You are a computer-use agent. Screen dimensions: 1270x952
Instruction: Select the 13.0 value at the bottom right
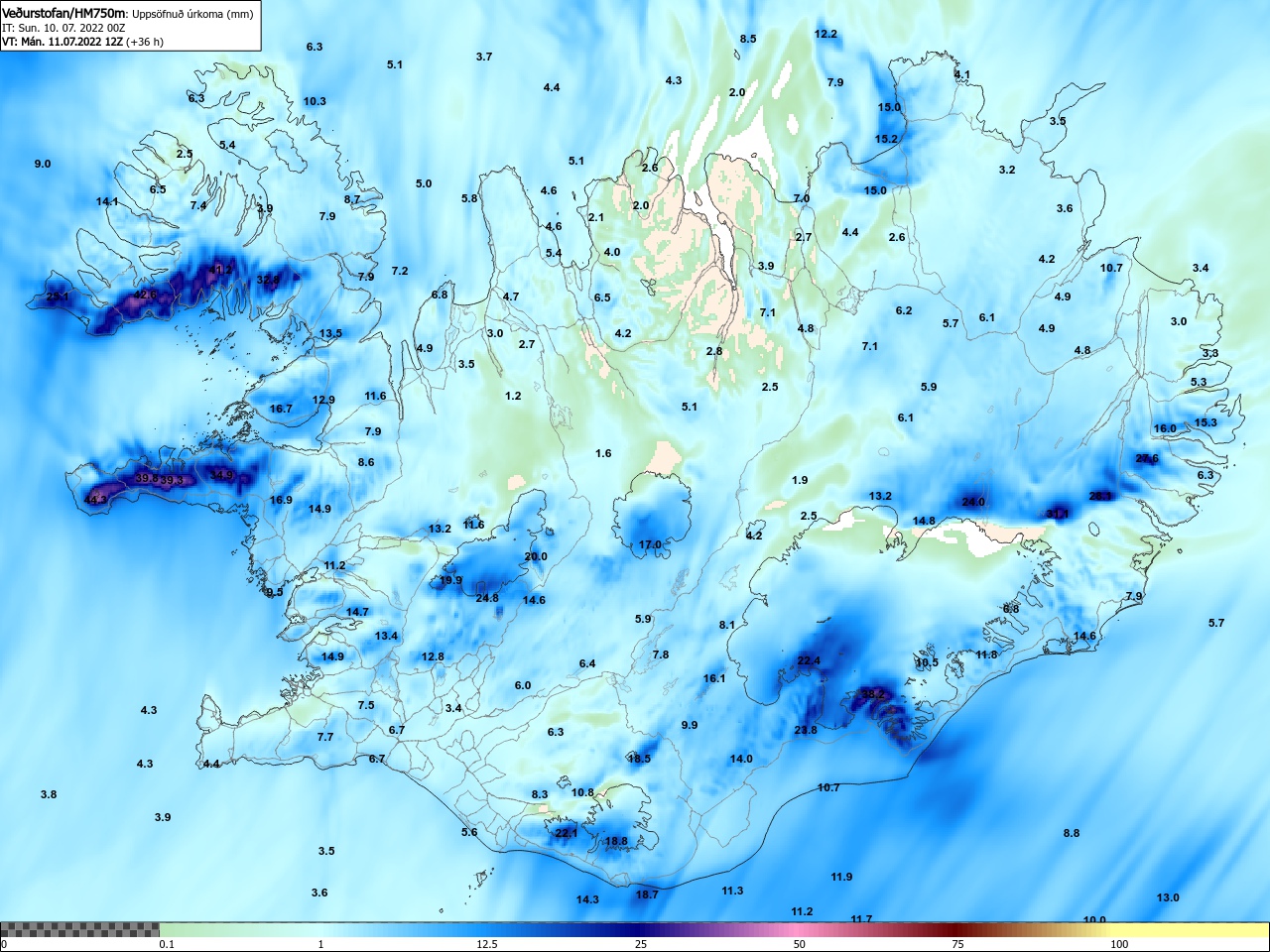click(x=1168, y=897)
